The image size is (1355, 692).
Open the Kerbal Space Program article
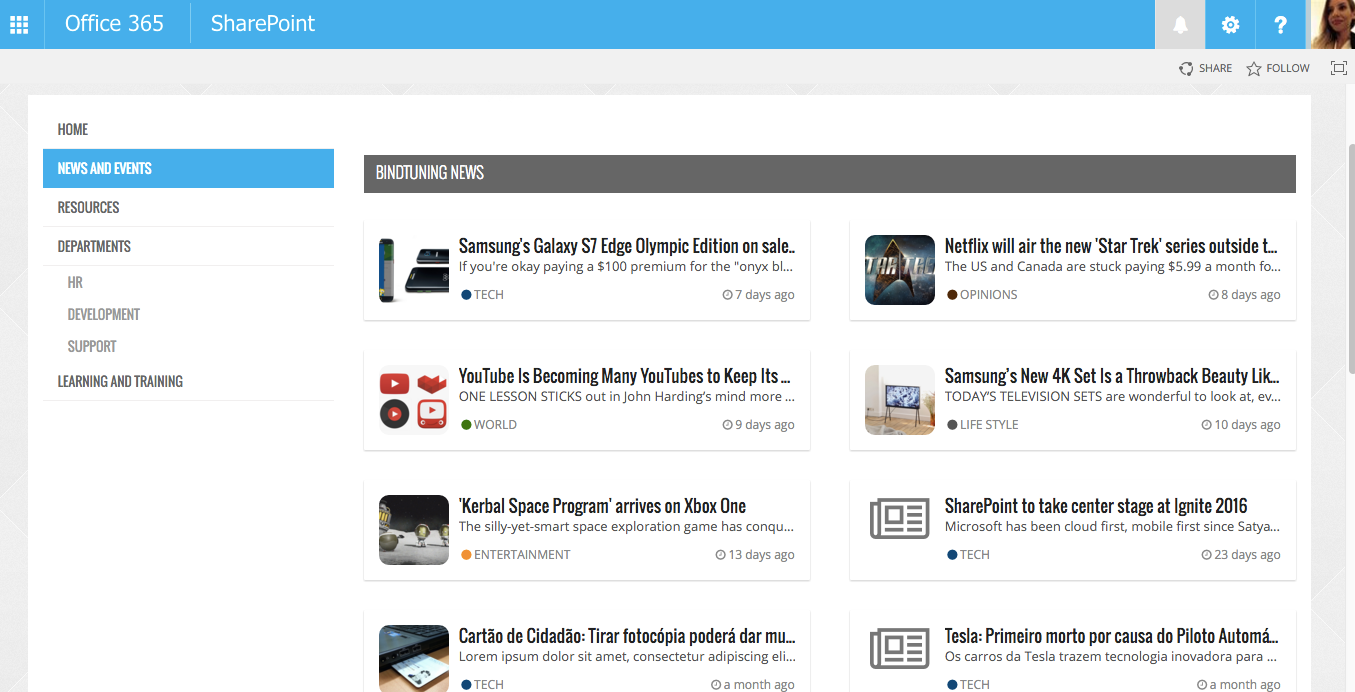coord(602,506)
